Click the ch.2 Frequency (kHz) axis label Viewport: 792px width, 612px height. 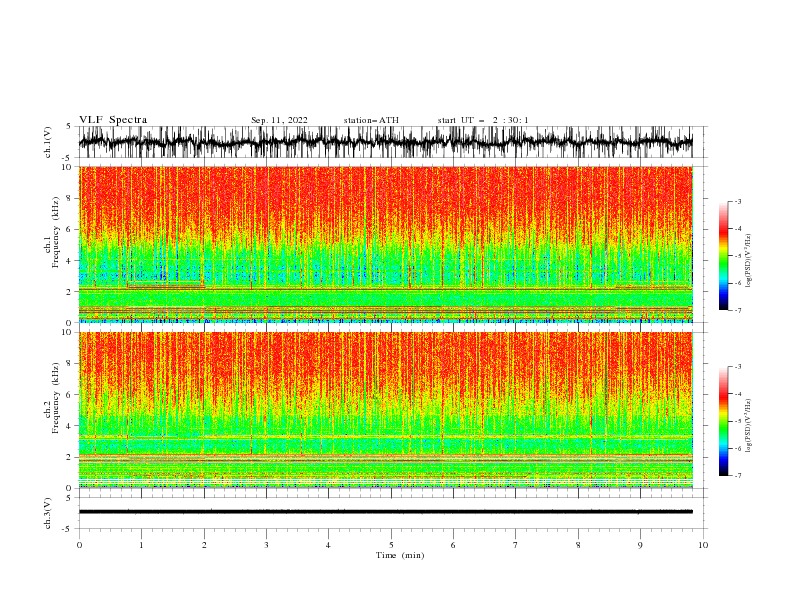pos(52,398)
